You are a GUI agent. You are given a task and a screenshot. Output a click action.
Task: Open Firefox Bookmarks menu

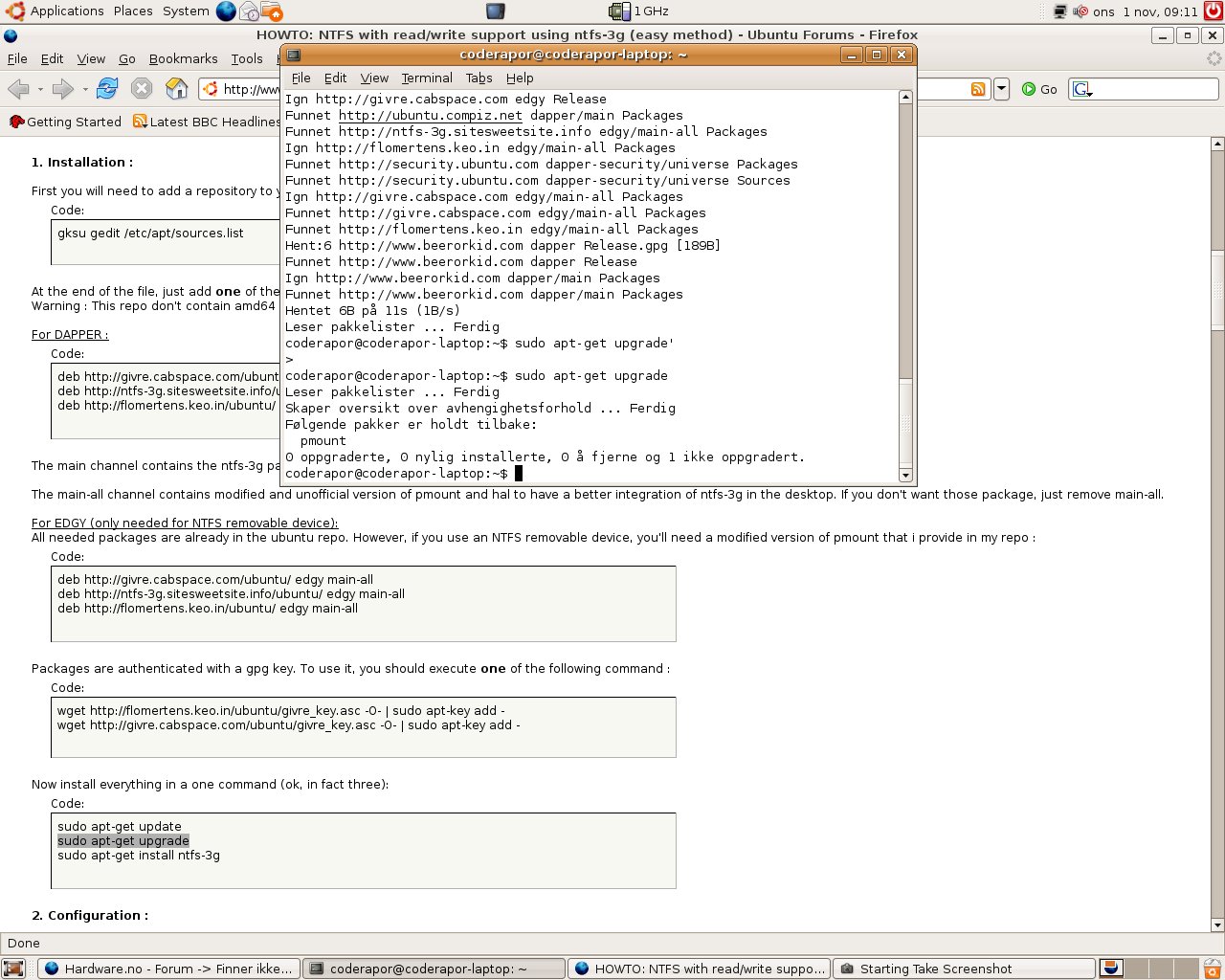[x=183, y=58]
